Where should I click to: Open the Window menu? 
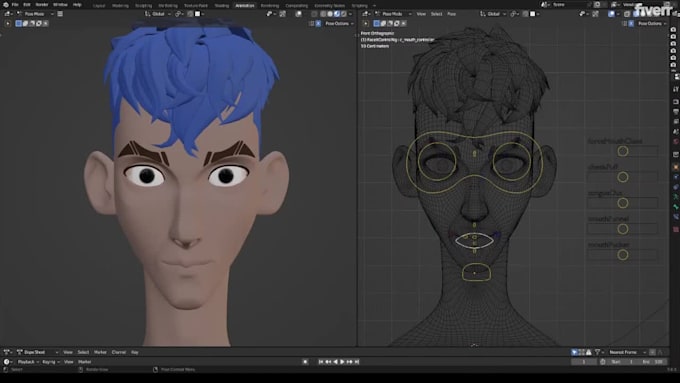60,5
